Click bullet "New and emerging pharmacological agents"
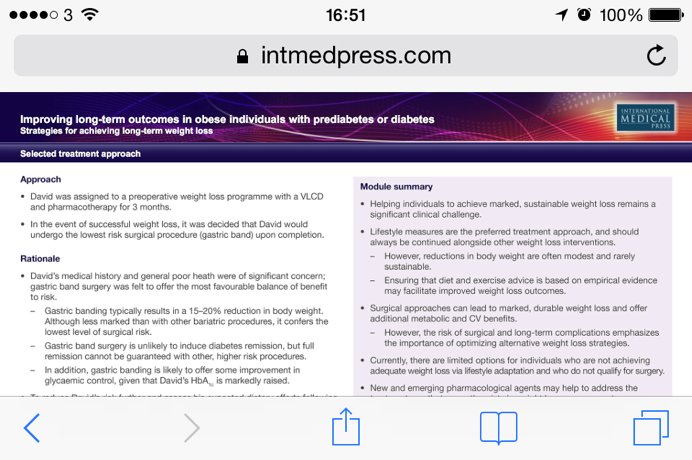The height and width of the screenshot is (460, 692). (504, 388)
